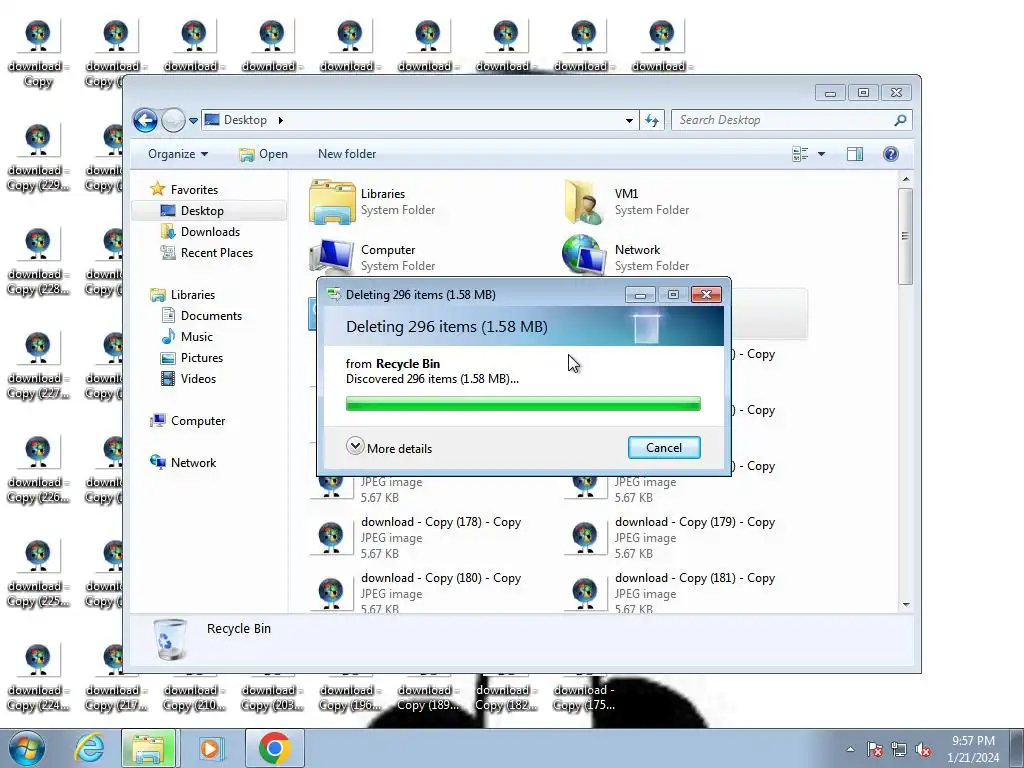This screenshot has height=768, width=1024.
Task: Click the muted volume tray icon
Action: point(923,749)
